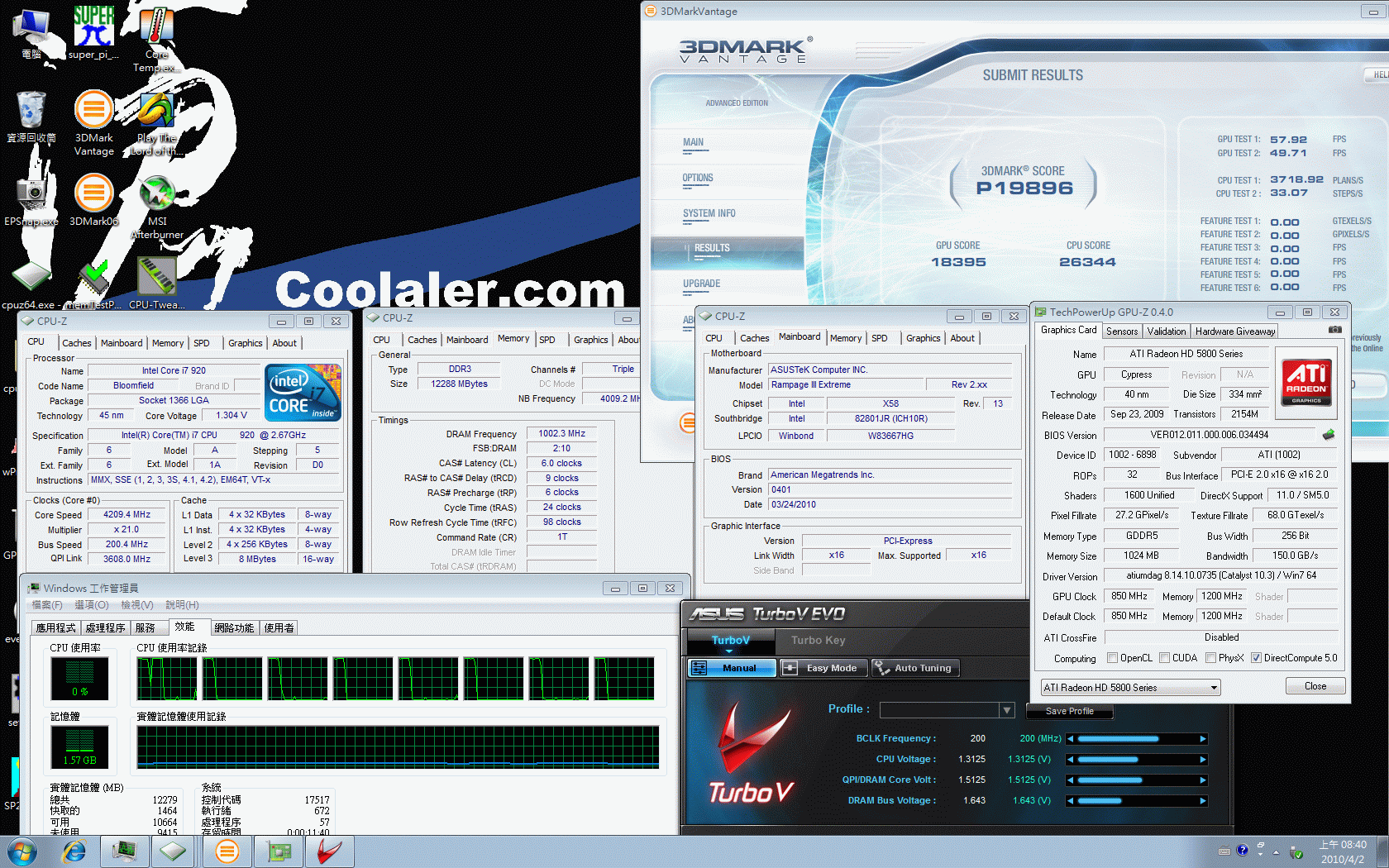Select Task Manager taskbar button
This screenshot has height=868, width=1389.
(125, 851)
